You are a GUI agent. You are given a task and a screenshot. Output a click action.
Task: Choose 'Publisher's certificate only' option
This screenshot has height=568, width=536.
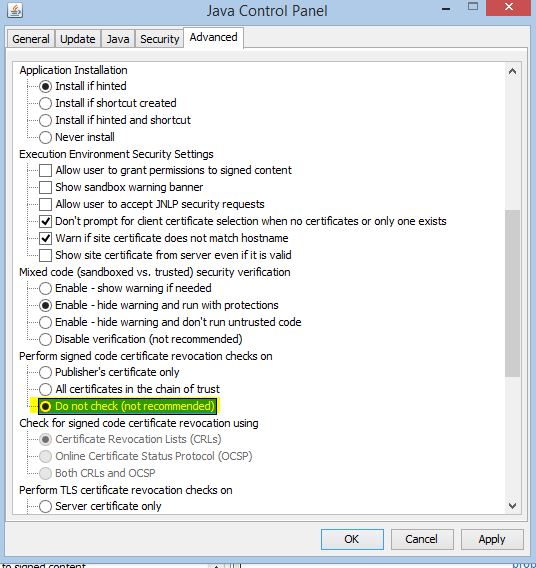click(45, 372)
